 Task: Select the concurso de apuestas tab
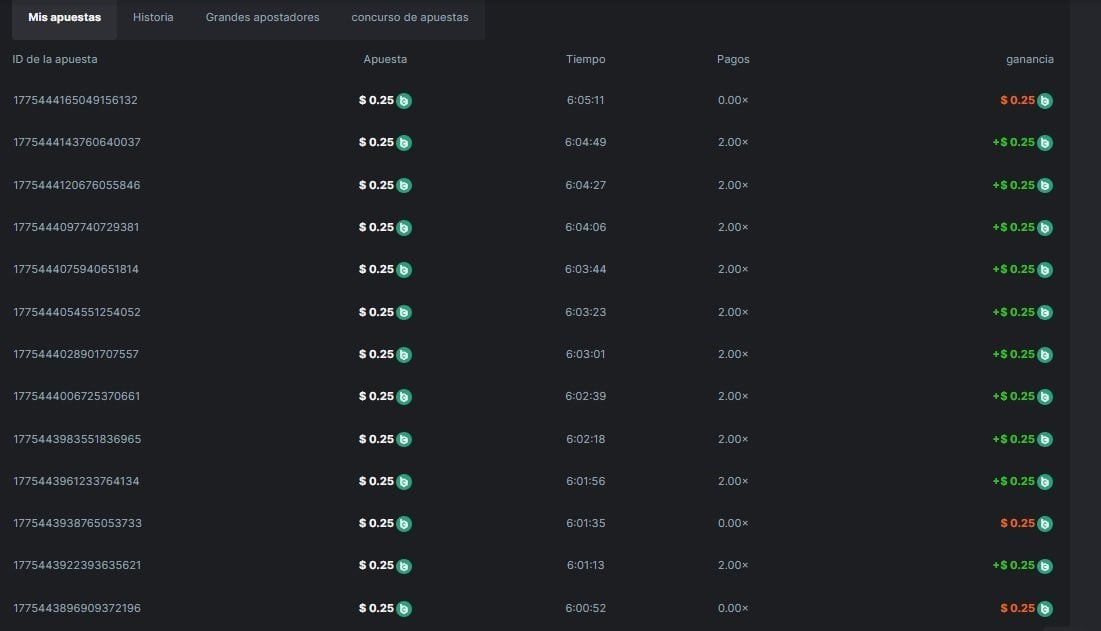(409, 17)
